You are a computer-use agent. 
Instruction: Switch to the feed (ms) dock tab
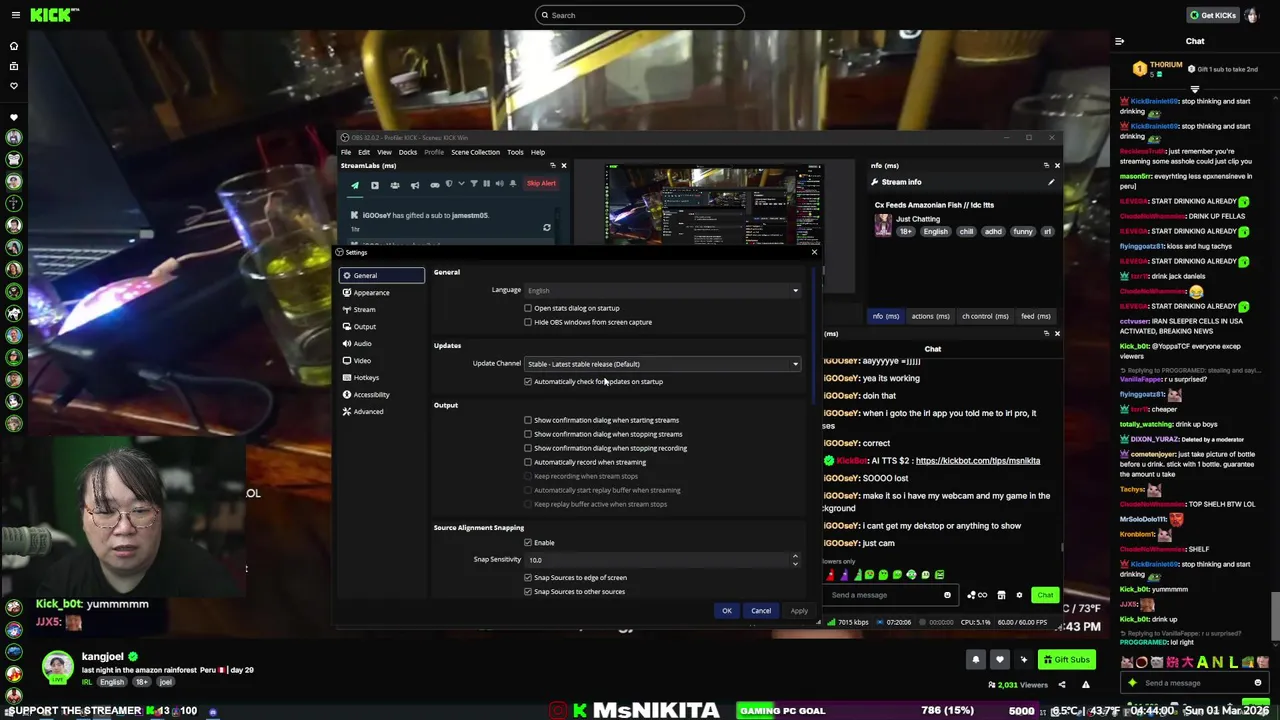(x=1035, y=316)
